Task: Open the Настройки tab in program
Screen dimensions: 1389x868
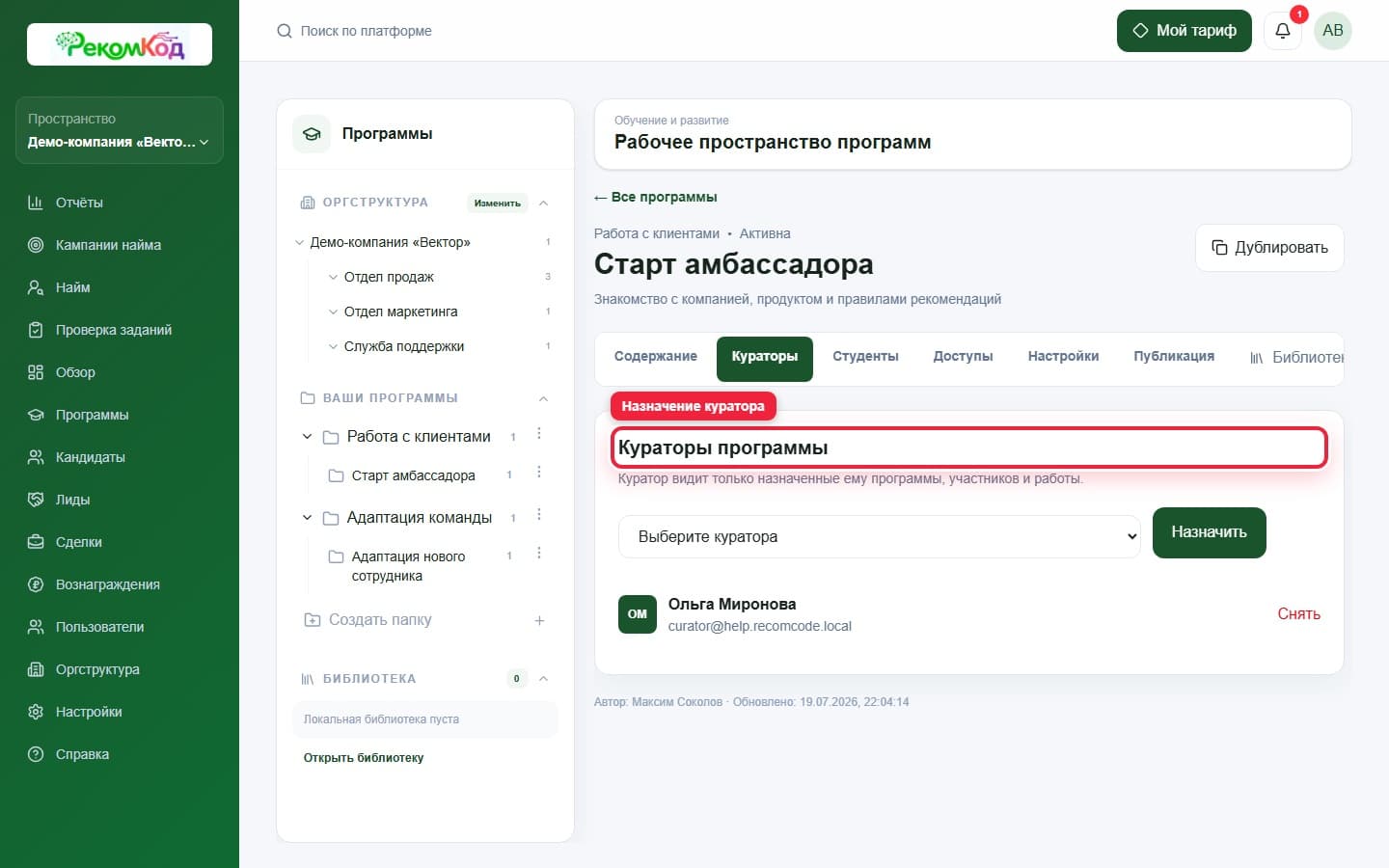Action: pos(1064,357)
